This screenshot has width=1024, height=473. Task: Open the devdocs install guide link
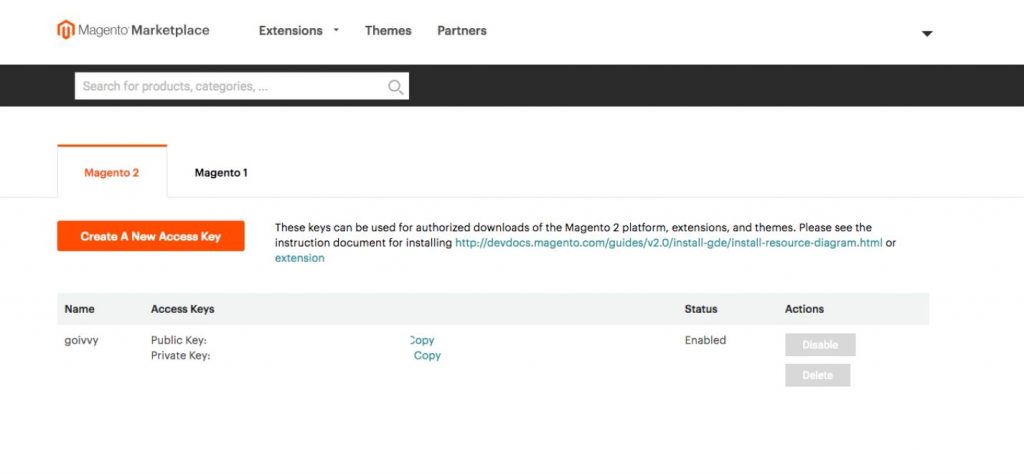click(x=669, y=242)
